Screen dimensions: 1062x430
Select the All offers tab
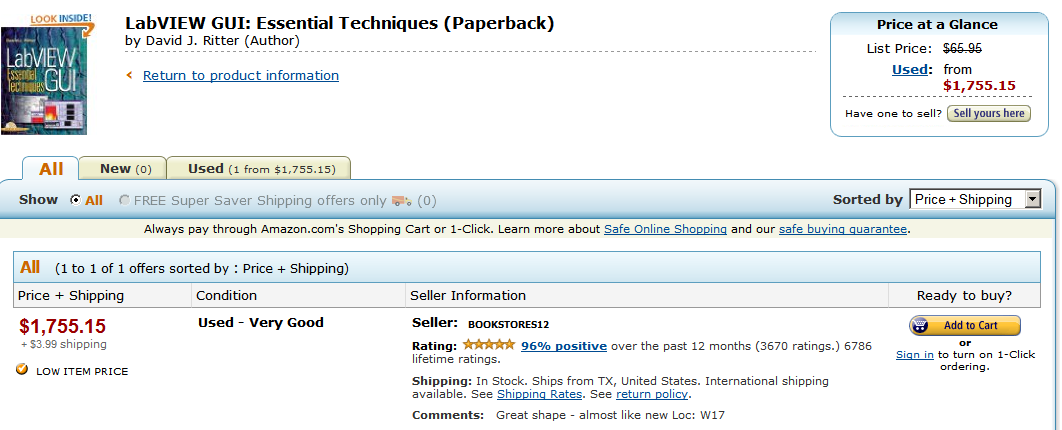point(51,169)
